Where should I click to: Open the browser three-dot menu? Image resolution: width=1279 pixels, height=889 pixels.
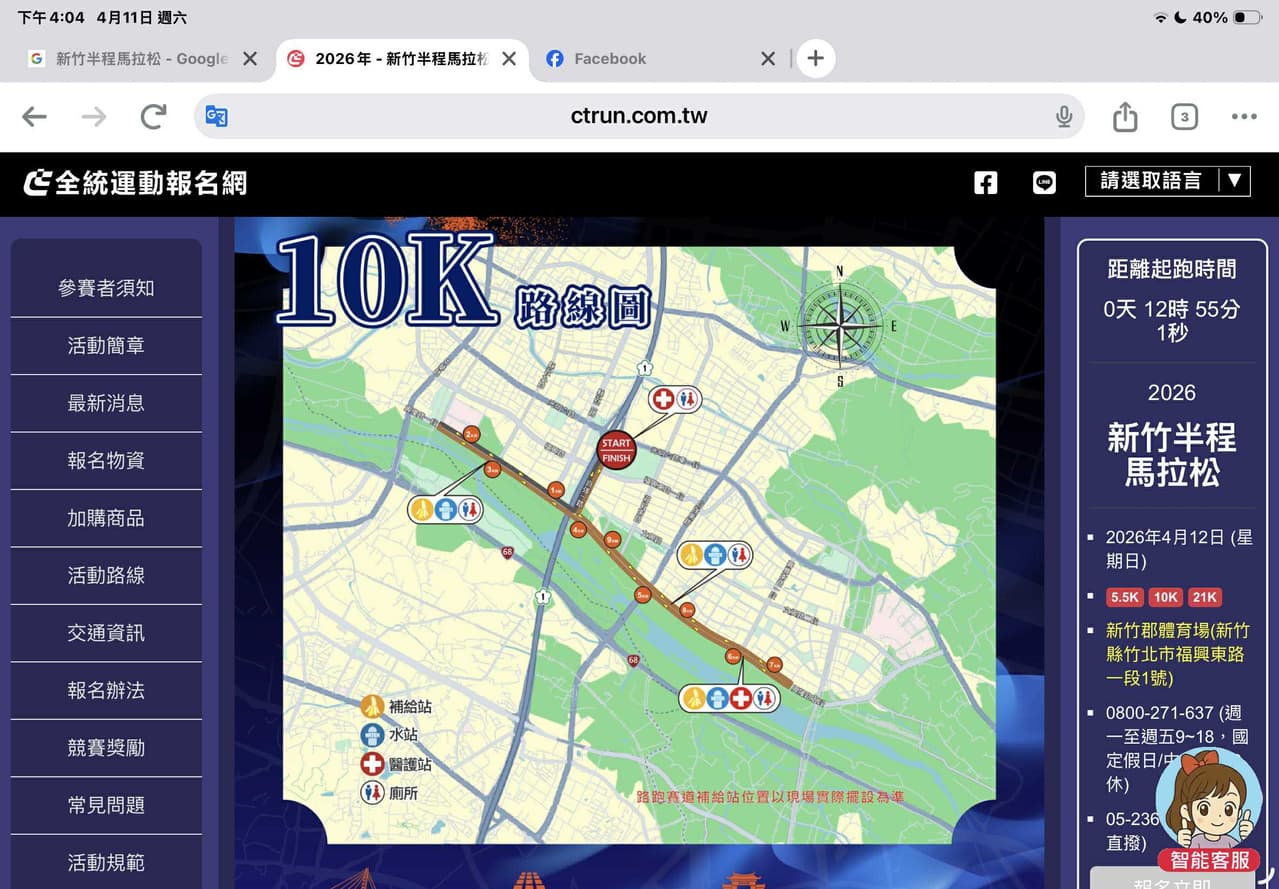coord(1244,117)
